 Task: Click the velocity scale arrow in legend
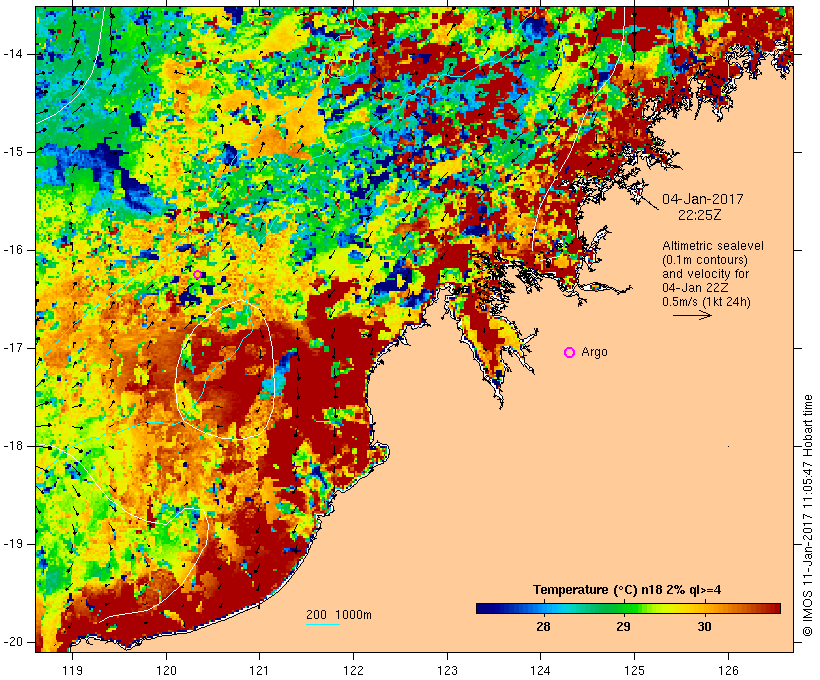point(692,315)
